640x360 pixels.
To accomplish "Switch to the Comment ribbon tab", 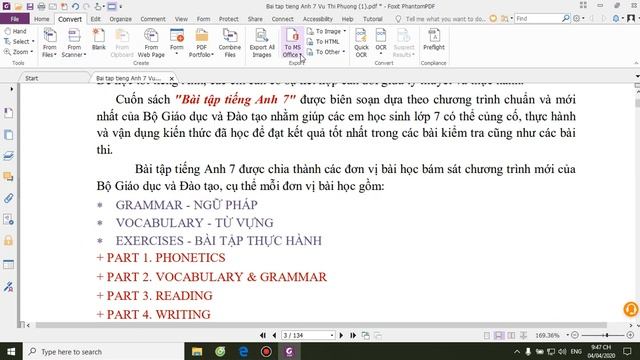I will click(153, 19).
